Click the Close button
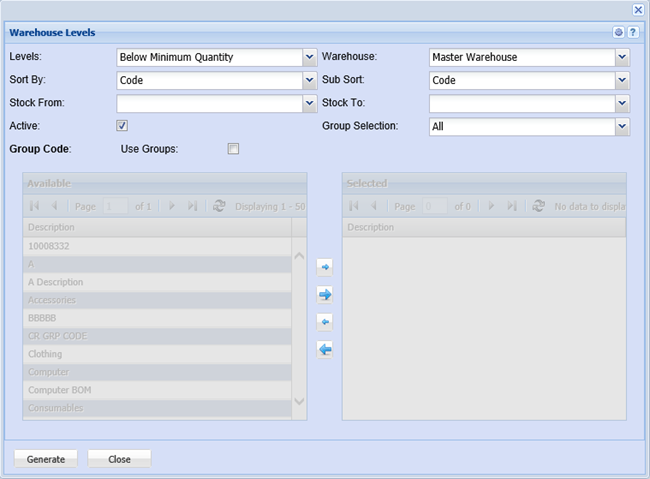The width and height of the screenshot is (650, 479). point(119,459)
